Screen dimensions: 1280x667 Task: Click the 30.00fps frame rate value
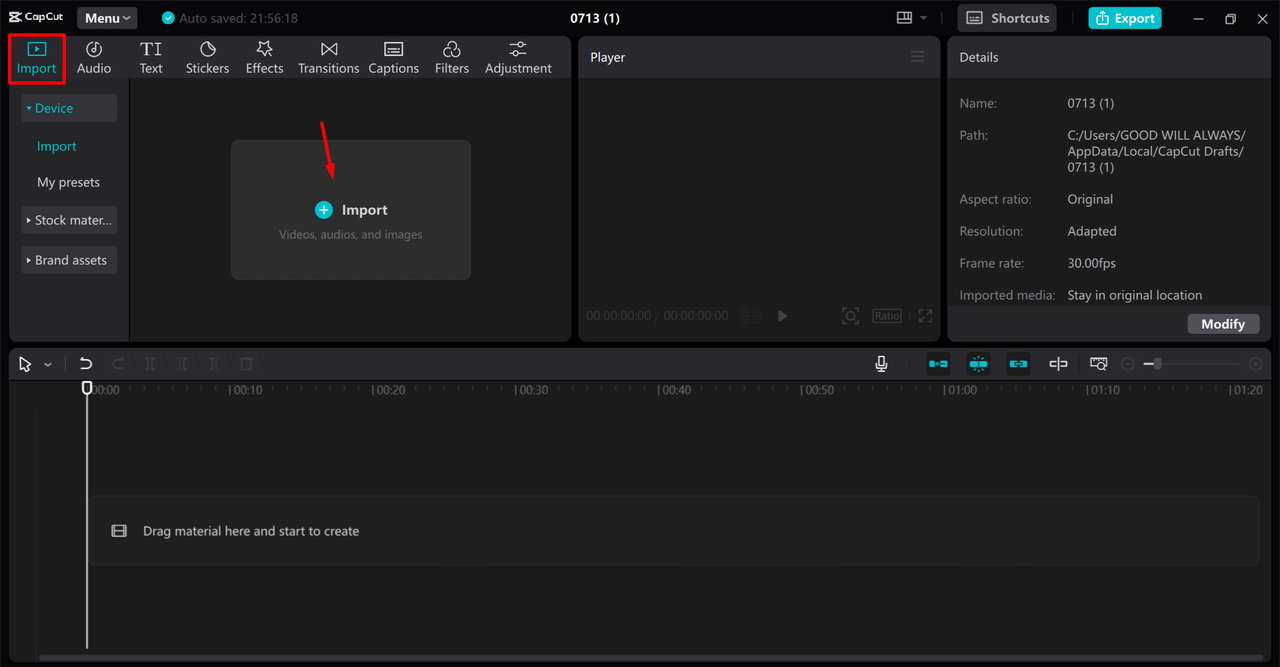click(1092, 263)
